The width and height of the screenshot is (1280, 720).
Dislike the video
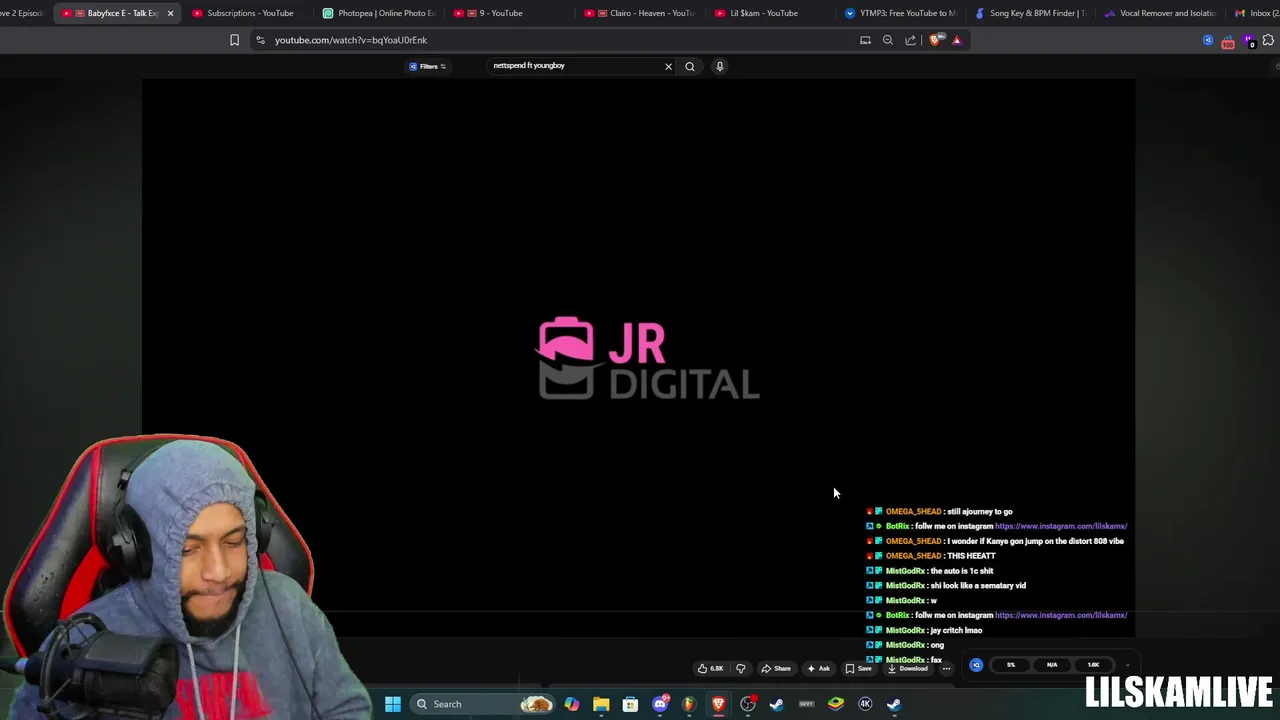click(x=741, y=668)
